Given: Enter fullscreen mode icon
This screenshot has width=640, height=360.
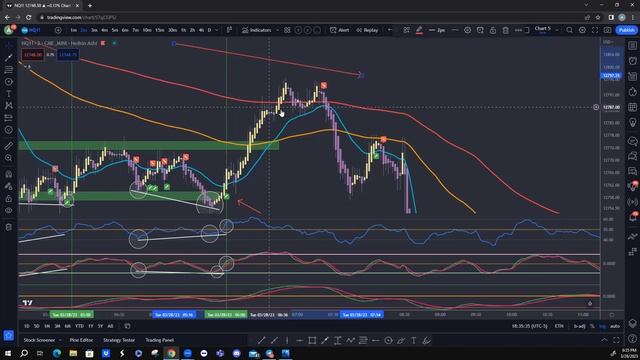Looking at the screenshot, I should [595, 30].
